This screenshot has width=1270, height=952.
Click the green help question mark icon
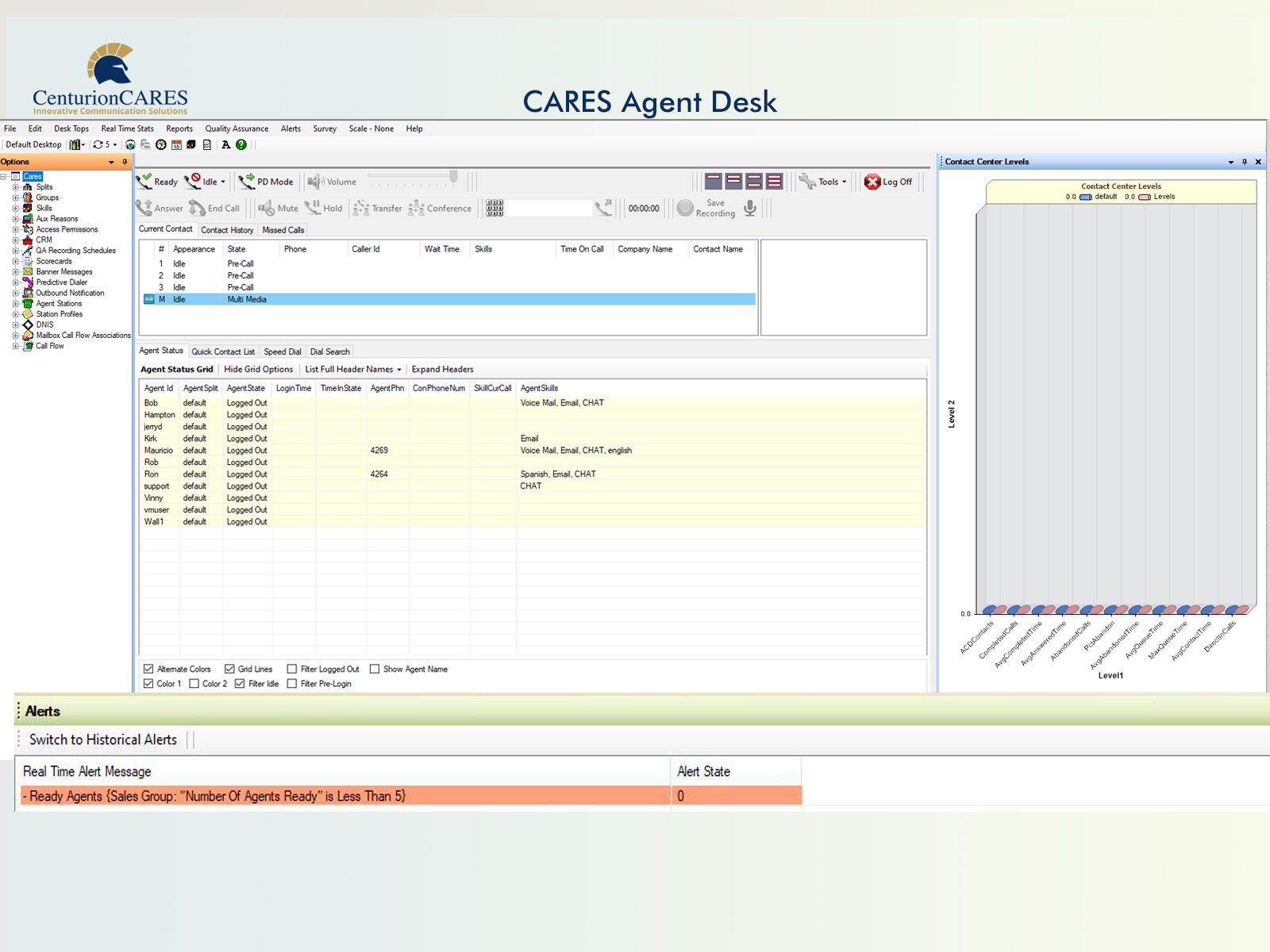[x=241, y=144]
